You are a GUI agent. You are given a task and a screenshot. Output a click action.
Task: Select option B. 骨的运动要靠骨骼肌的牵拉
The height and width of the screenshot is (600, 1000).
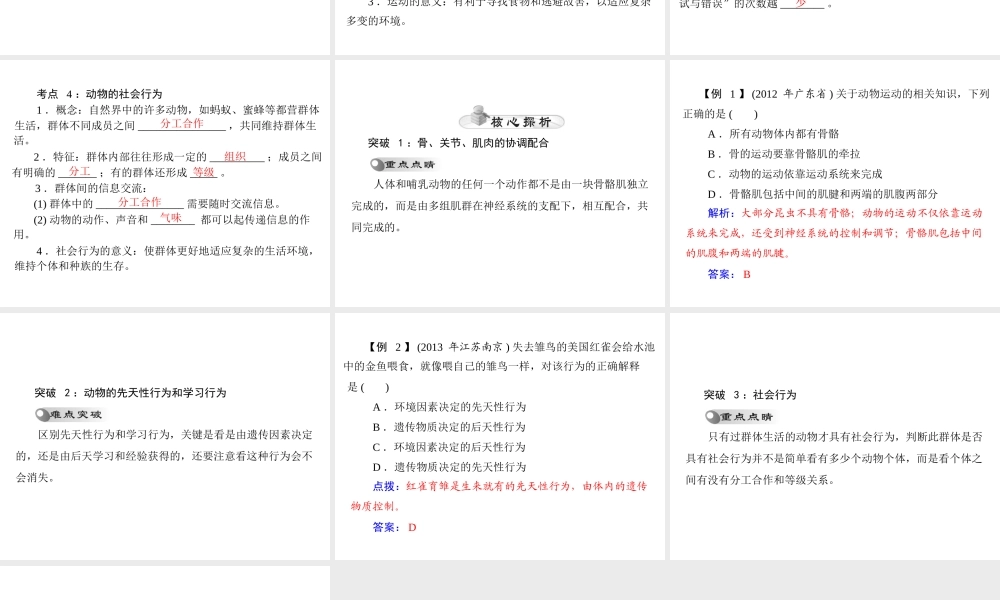click(x=784, y=154)
